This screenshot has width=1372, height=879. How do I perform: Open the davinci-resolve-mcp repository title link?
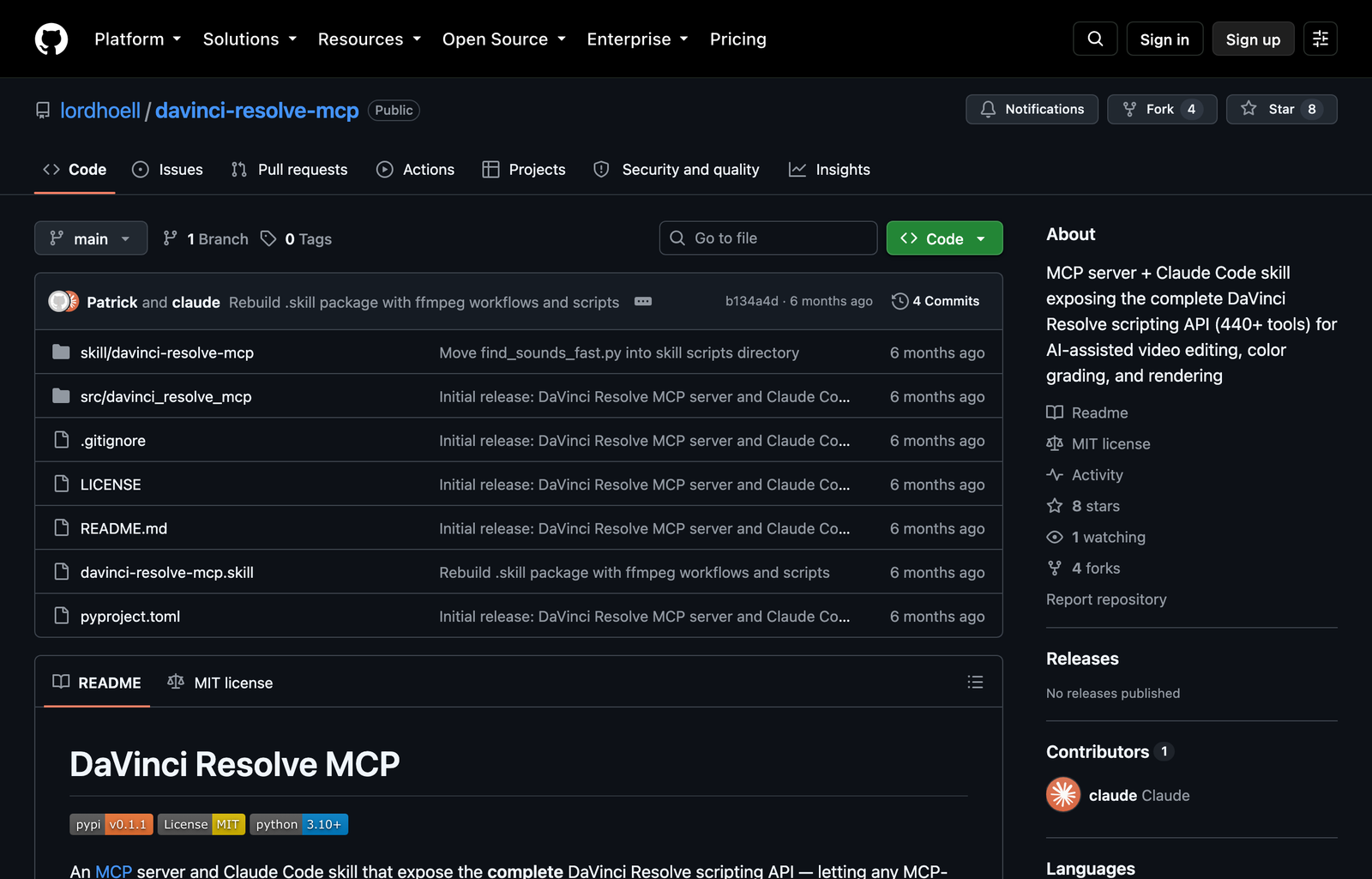pyautogui.click(x=256, y=110)
